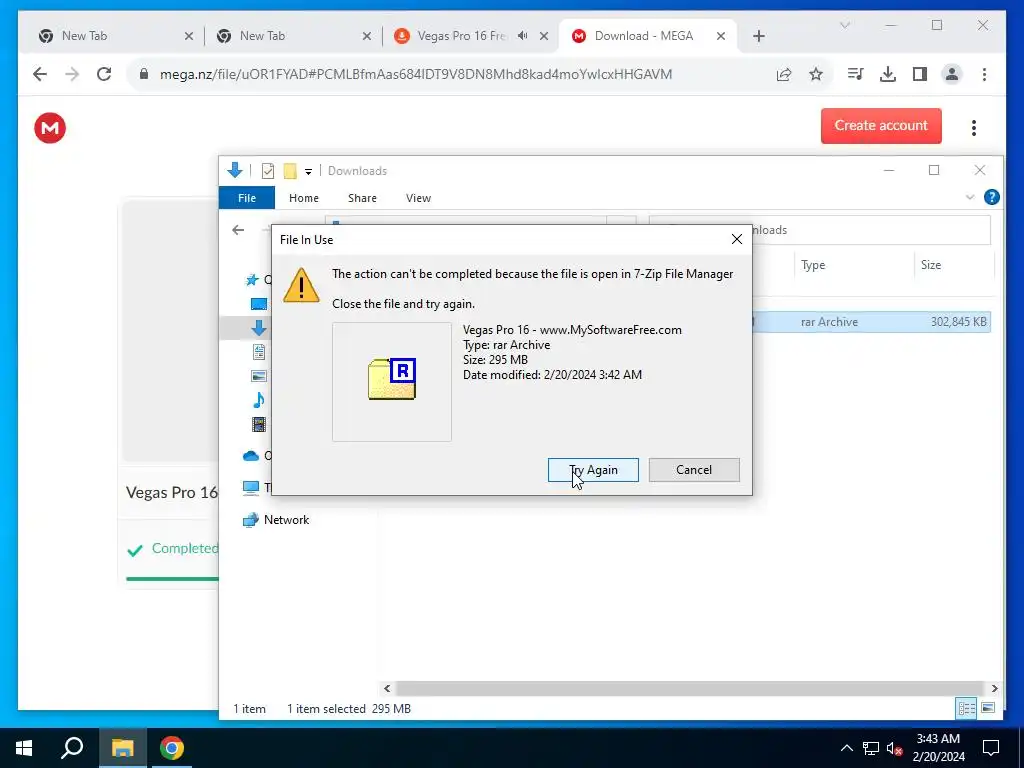Open the File tab in Explorer
1024x768 pixels.
tap(247, 198)
